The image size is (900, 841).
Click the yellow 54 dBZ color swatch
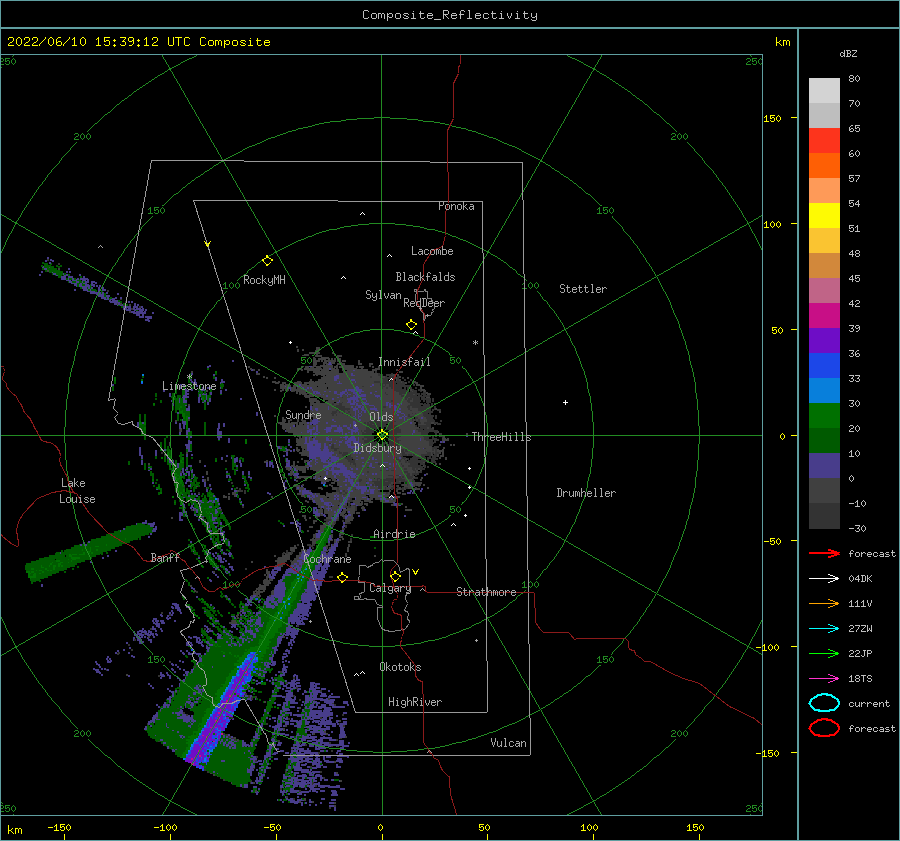coord(824,215)
